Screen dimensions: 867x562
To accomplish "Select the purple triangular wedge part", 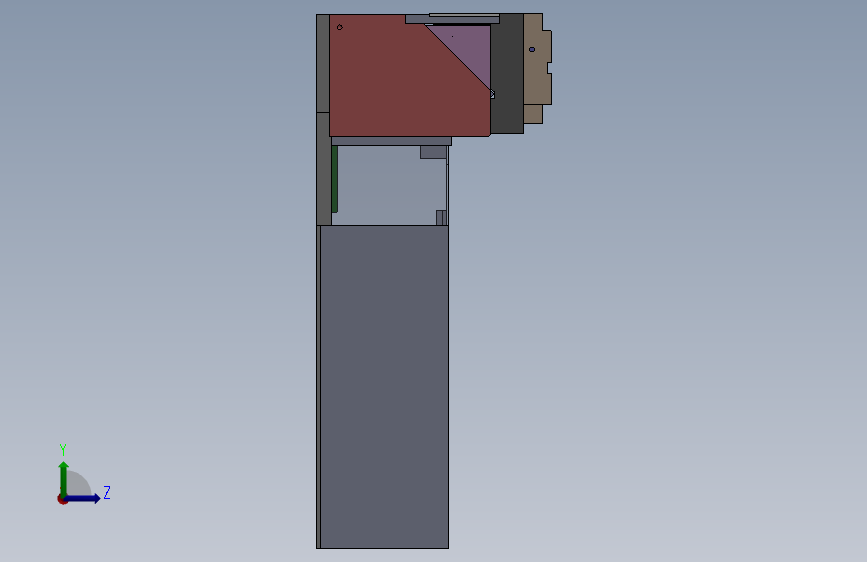I will (469, 50).
